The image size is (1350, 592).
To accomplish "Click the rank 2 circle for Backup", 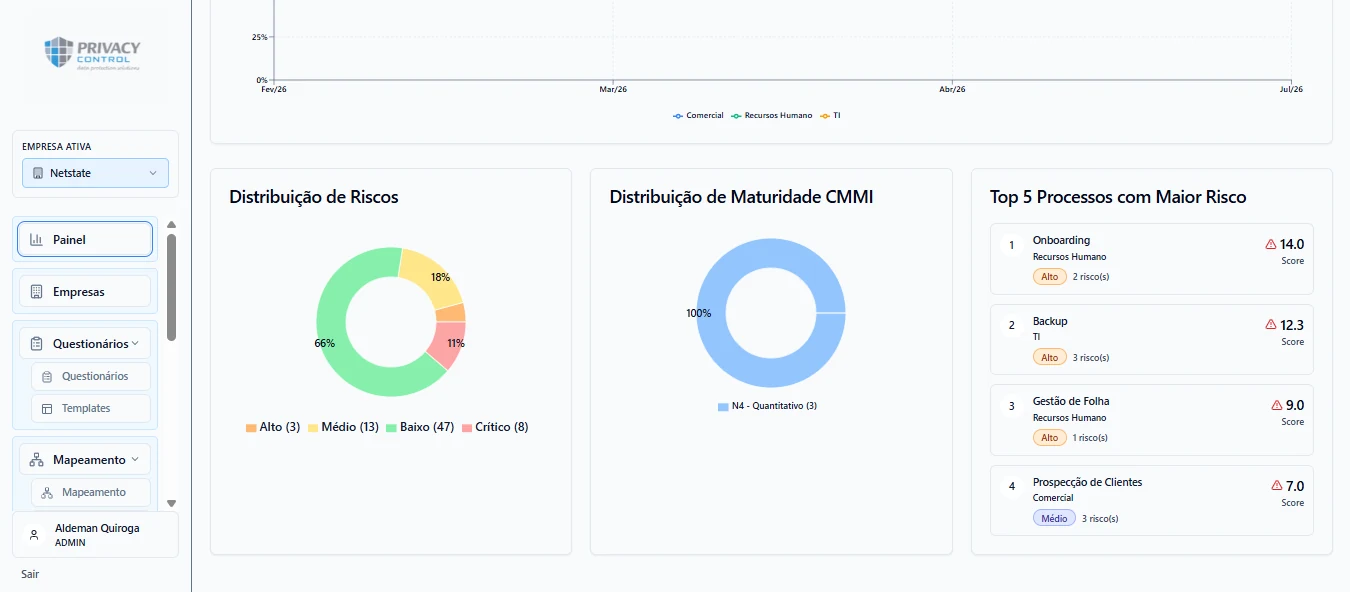I will click(1011, 325).
